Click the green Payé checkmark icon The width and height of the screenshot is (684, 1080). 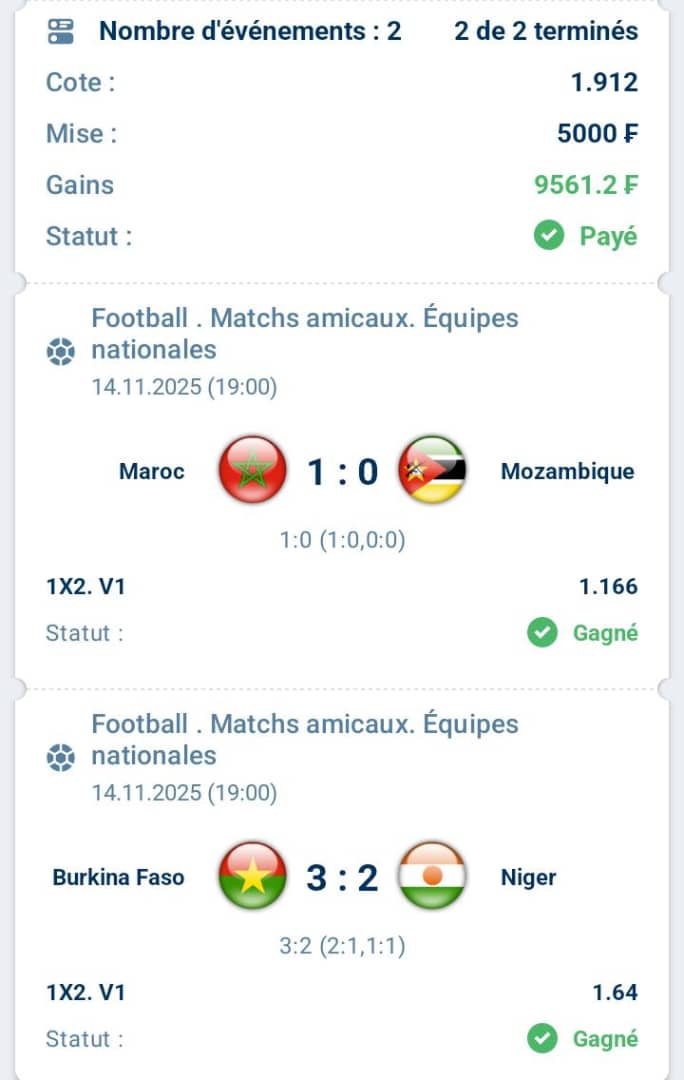548,237
